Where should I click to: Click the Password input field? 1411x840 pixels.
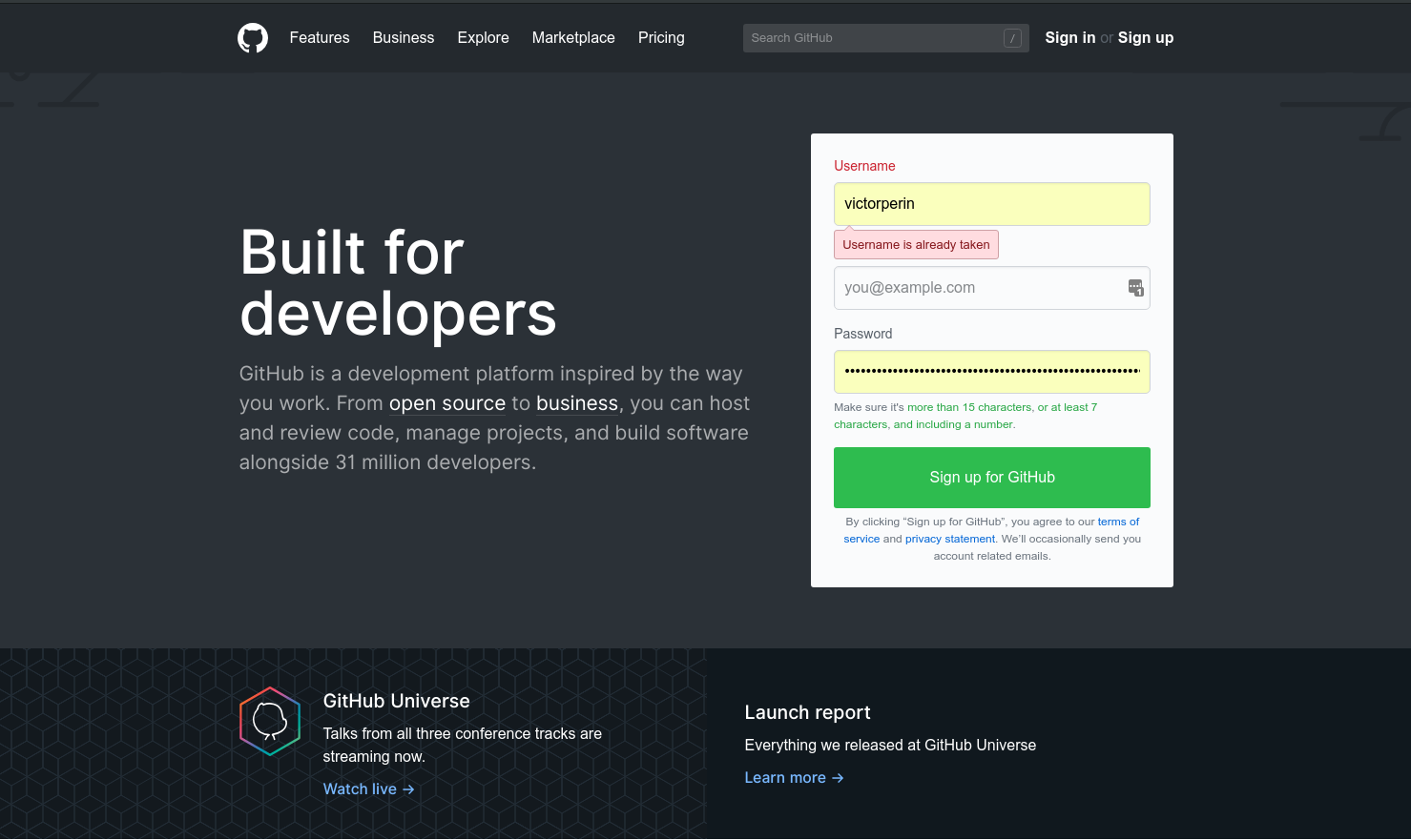992,372
